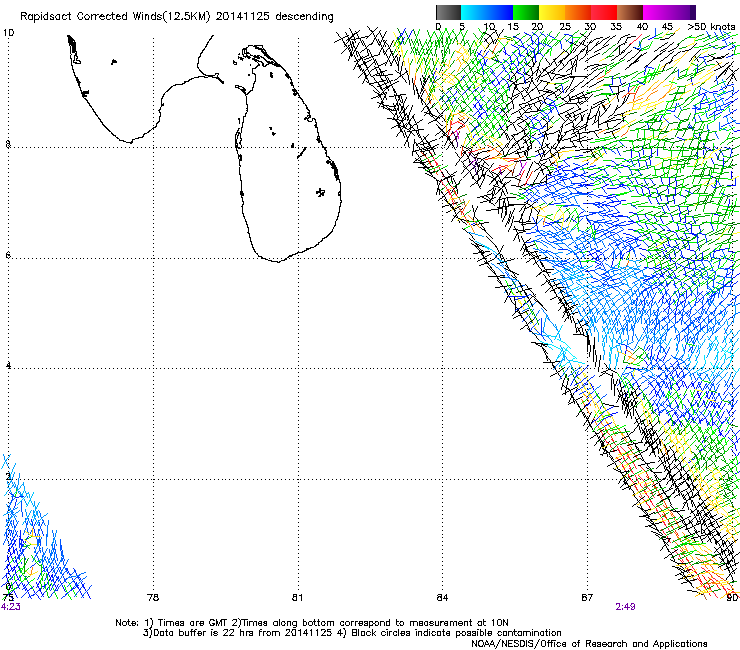Screen dimensions: 740x650
Task: Pick the magenta 40–45 knots legend swatch
Action: 656,12
